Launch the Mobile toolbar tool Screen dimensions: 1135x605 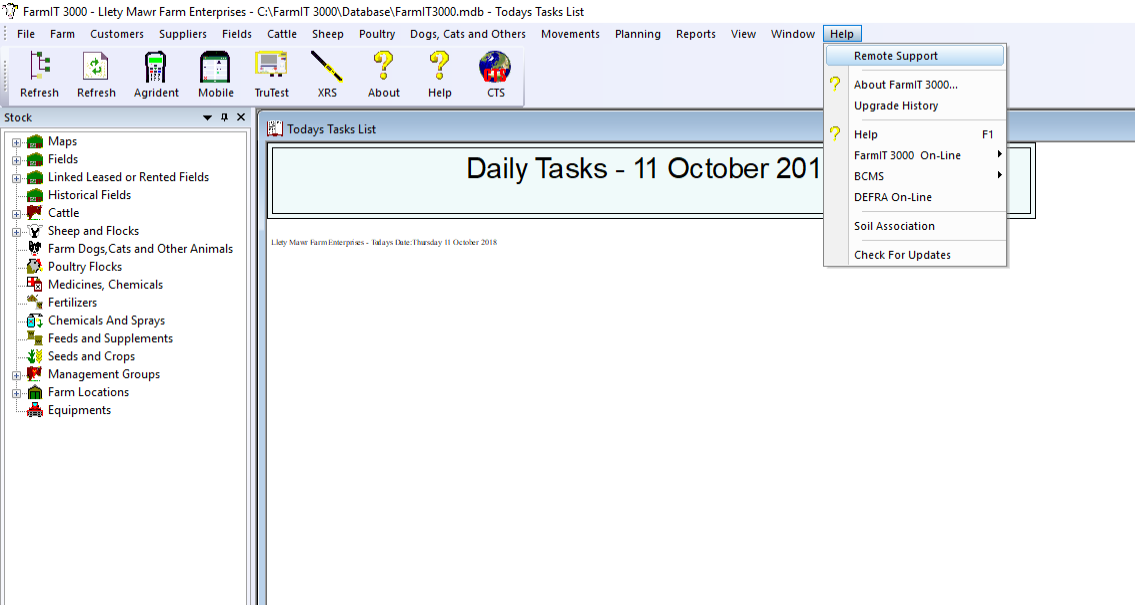[216, 75]
